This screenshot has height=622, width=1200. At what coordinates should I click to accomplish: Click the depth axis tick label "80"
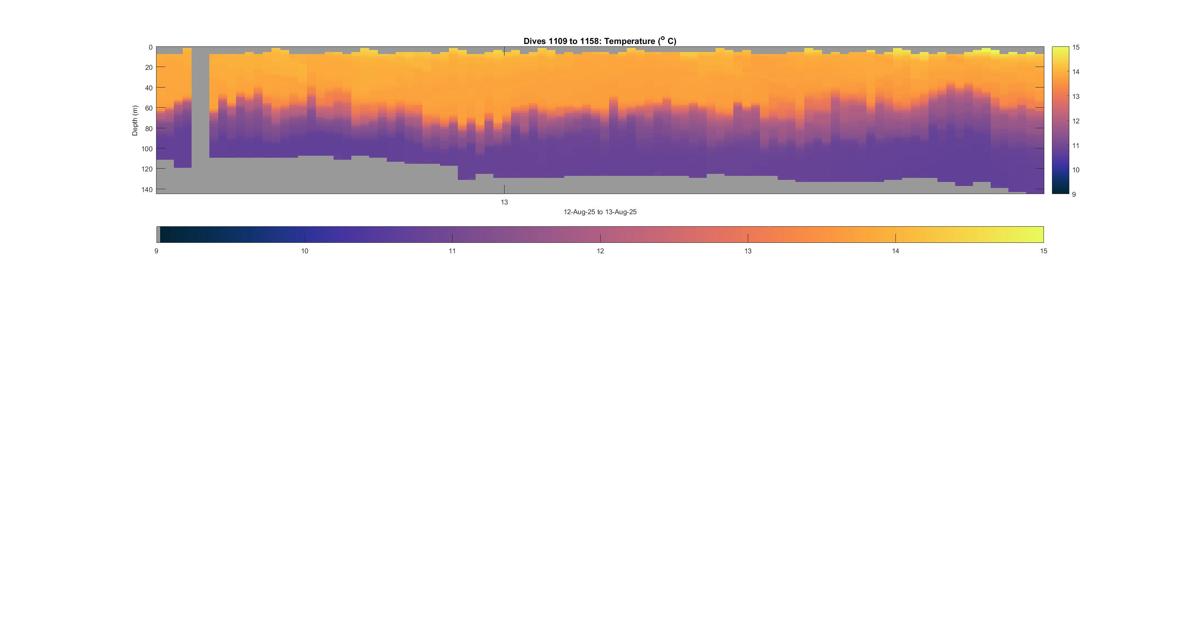(x=148, y=128)
